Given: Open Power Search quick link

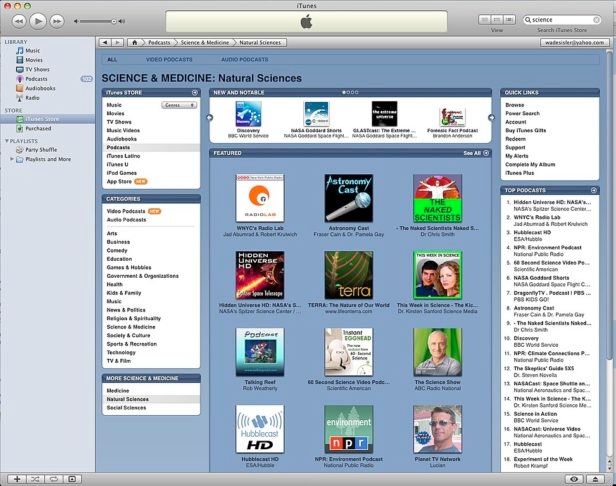Looking at the screenshot, I should (522, 114).
